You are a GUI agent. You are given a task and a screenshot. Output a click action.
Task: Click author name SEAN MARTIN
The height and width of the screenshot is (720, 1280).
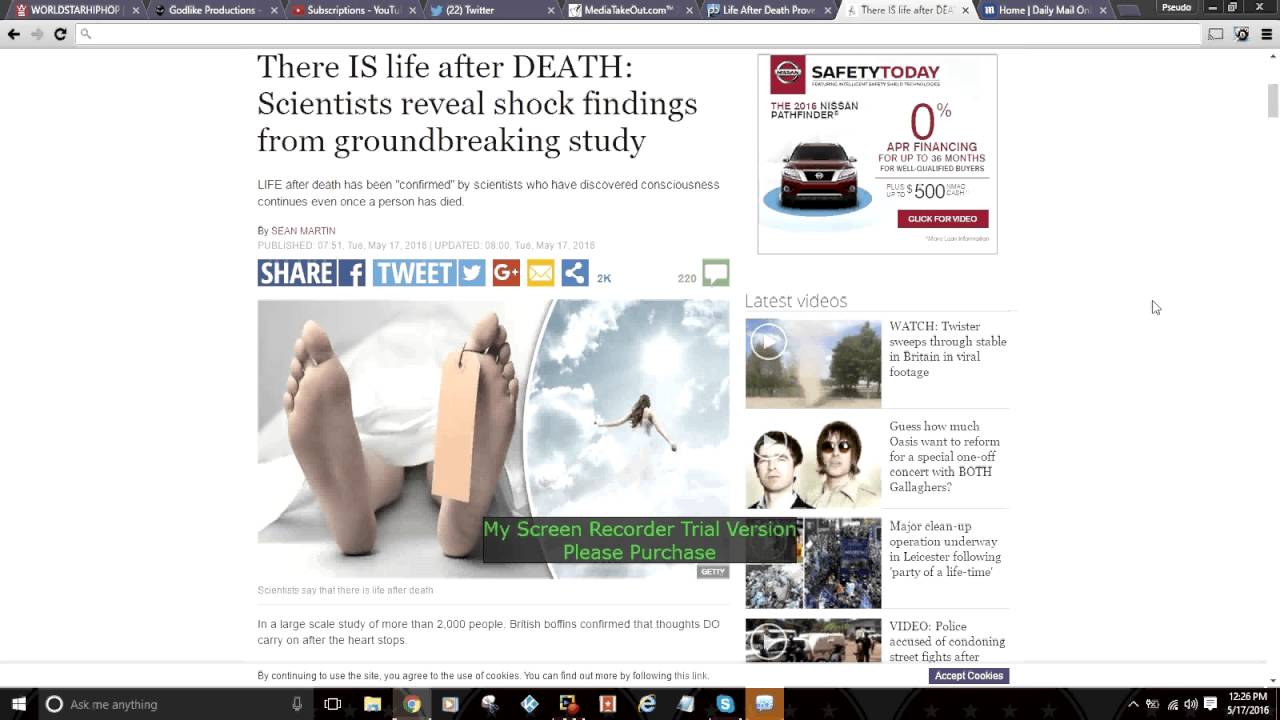(x=303, y=231)
